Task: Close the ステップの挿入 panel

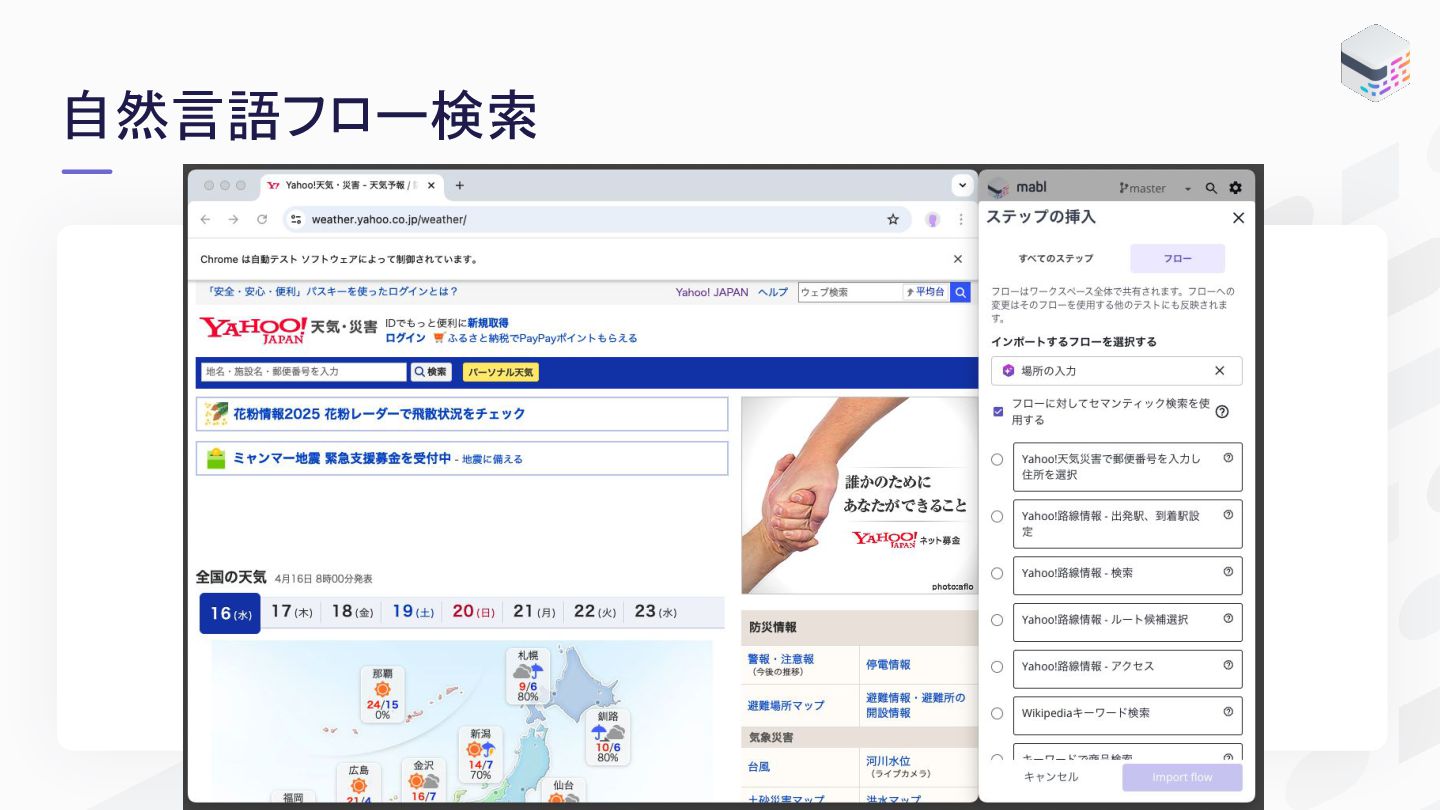Action: tap(1238, 218)
